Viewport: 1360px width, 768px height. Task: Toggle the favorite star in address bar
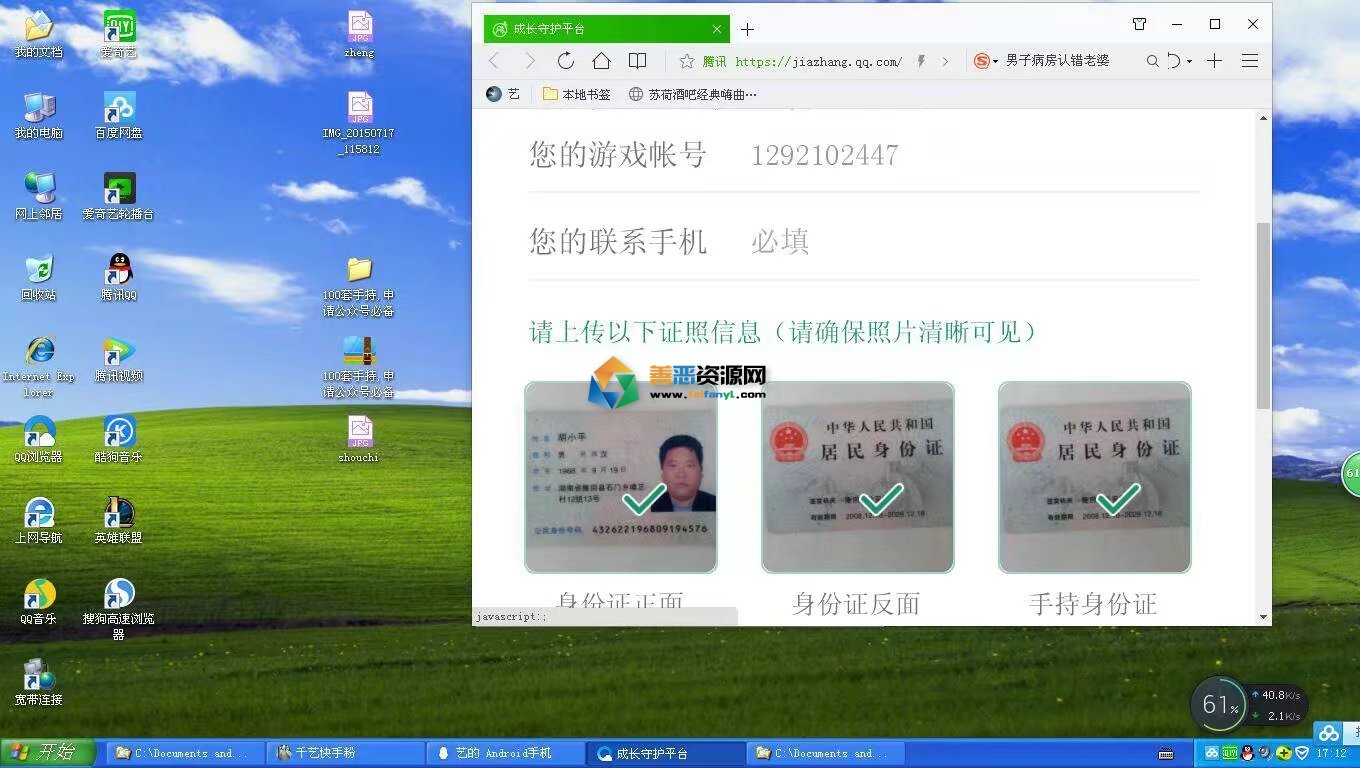click(x=686, y=61)
